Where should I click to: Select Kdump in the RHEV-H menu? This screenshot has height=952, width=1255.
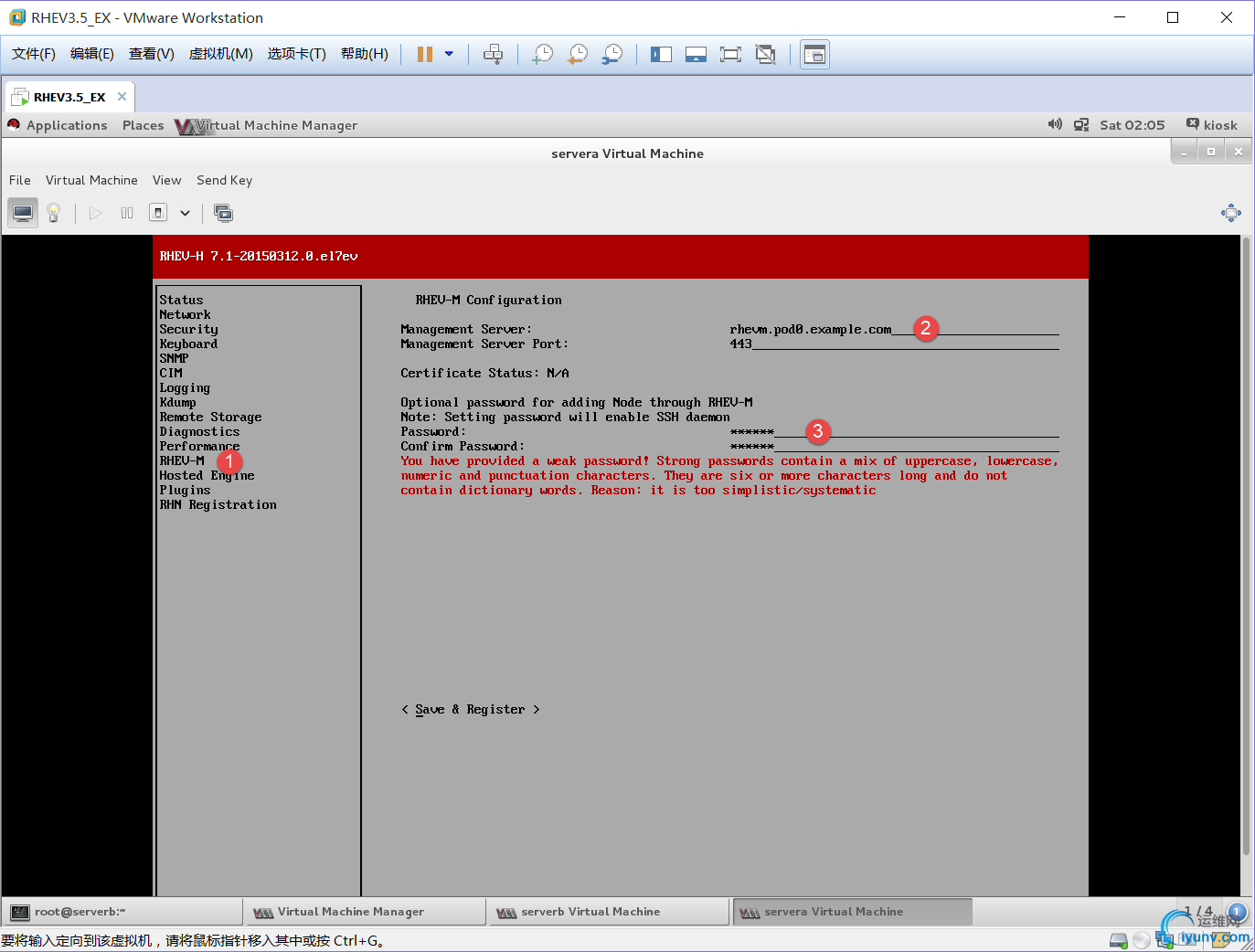click(x=177, y=402)
